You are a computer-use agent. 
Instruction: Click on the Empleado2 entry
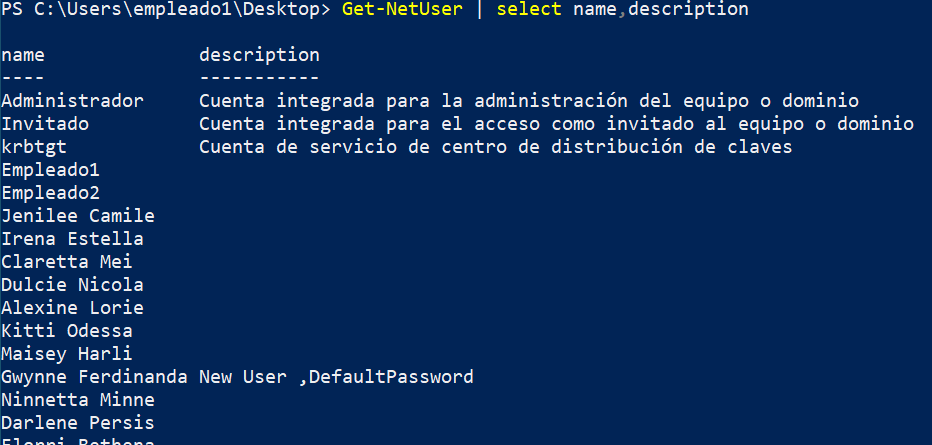pyautogui.click(x=51, y=193)
